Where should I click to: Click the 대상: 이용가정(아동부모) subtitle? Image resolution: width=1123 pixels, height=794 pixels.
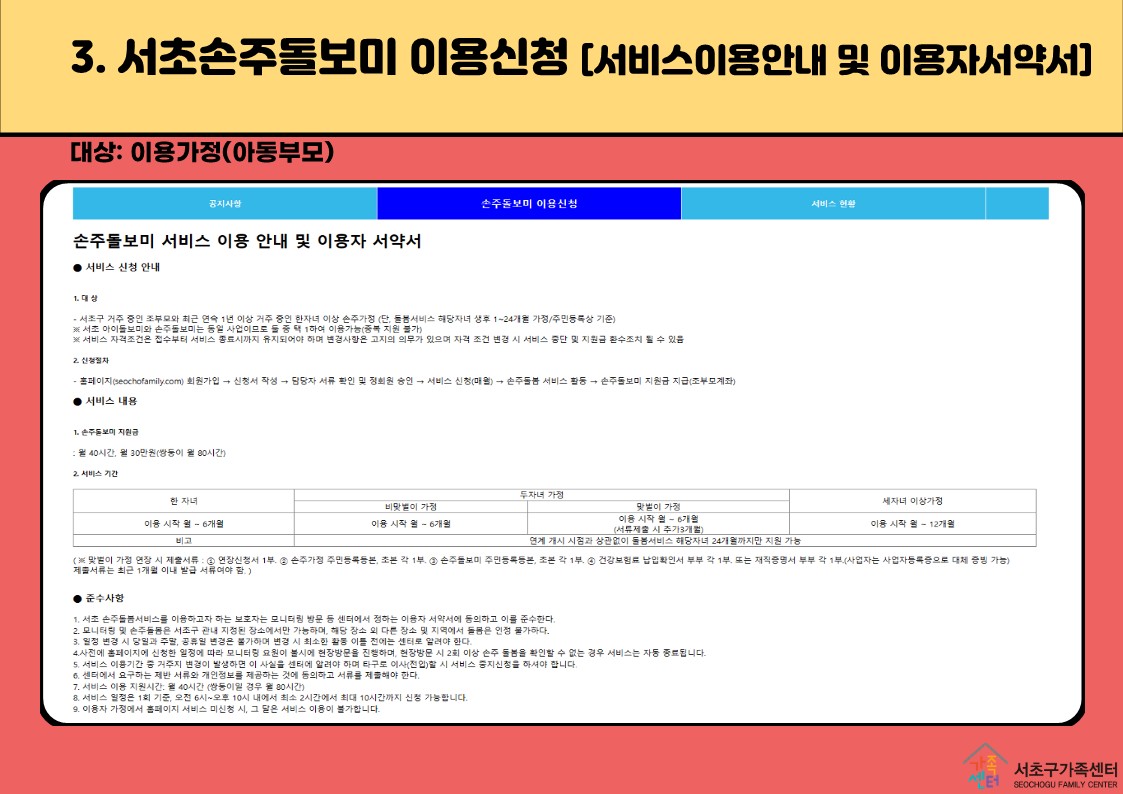(201, 152)
